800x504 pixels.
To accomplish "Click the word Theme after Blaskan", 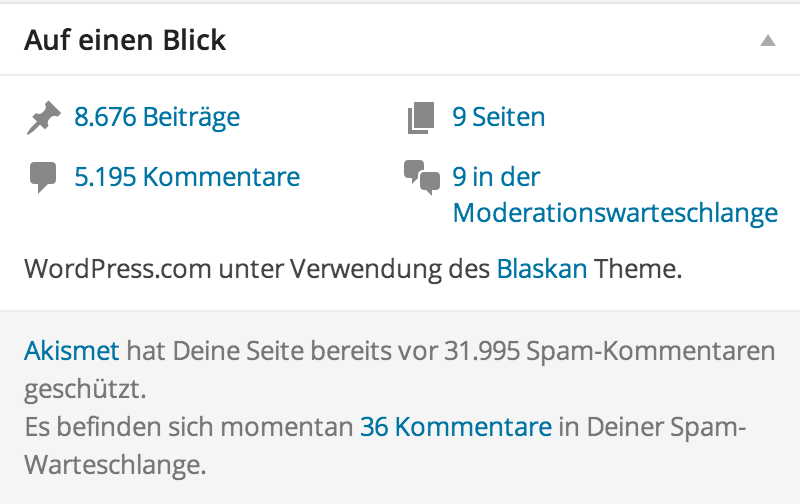I will click(637, 268).
